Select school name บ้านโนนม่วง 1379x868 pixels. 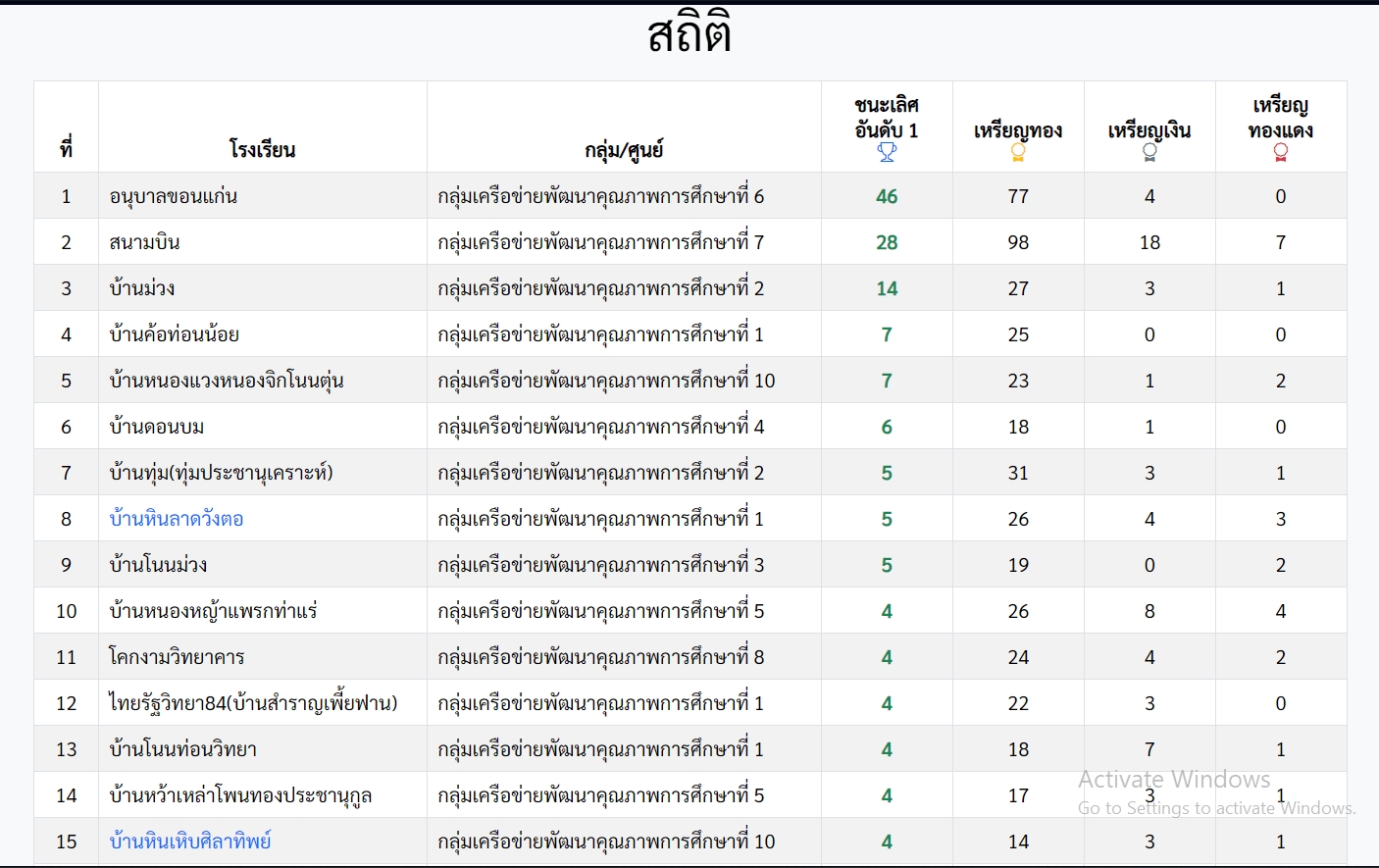click(158, 565)
